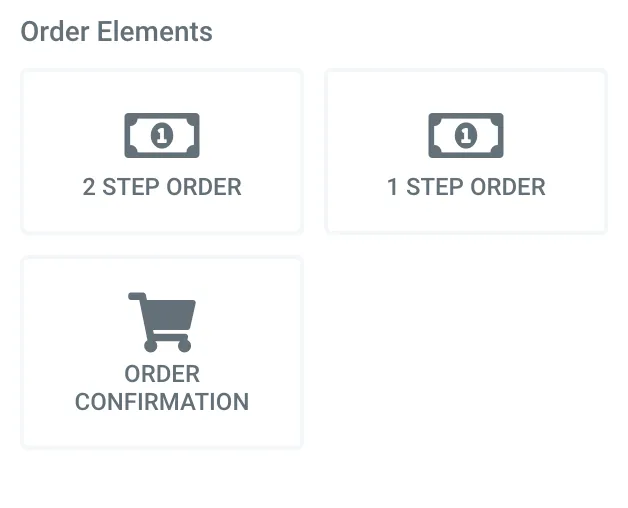This screenshot has width=628, height=508.
Task: Select the Order Confirmation card tile
Action: tap(162, 352)
